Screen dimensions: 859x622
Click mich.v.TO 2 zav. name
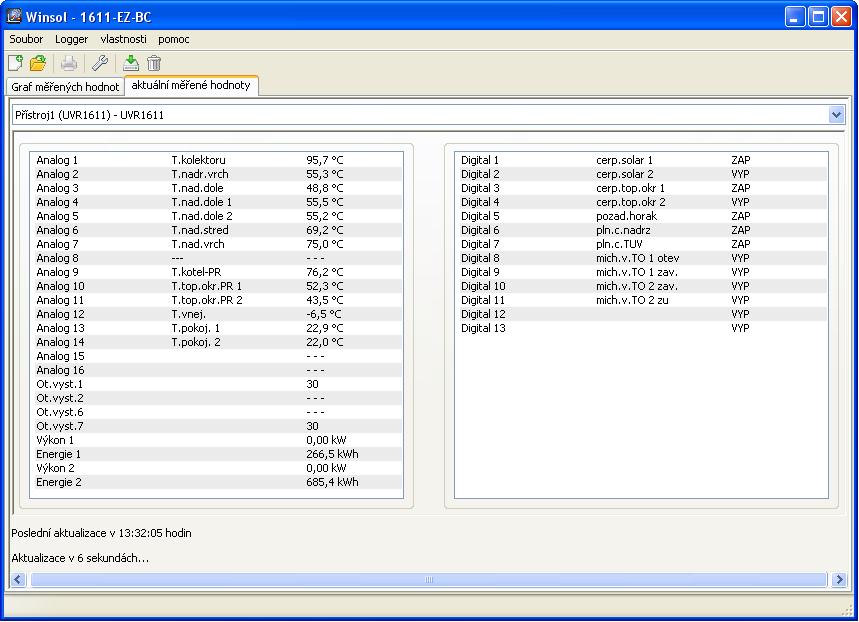637,286
